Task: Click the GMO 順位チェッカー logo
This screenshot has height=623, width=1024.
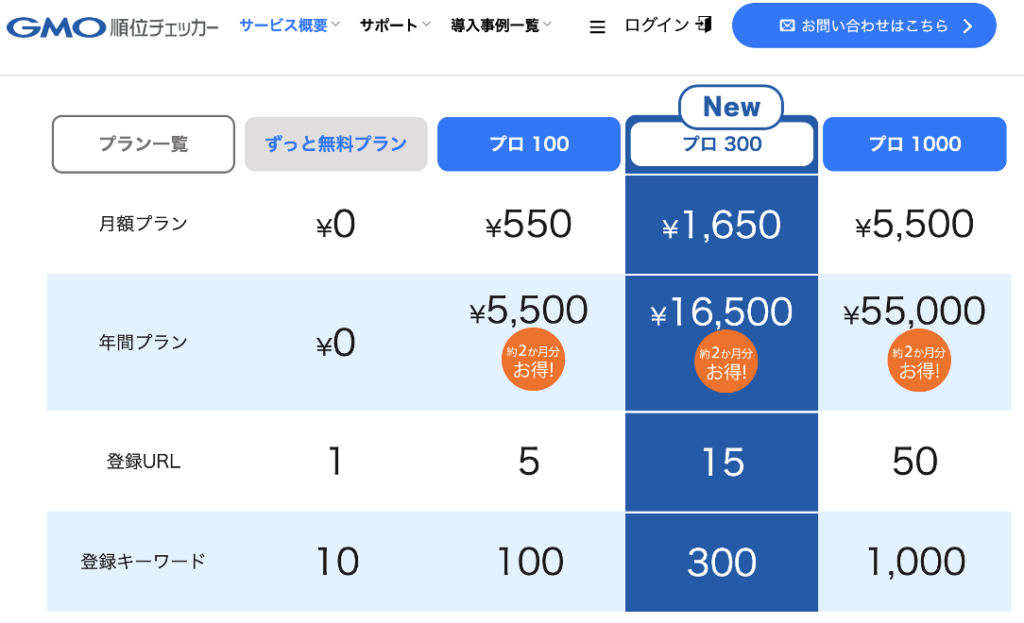Action: 113,26
